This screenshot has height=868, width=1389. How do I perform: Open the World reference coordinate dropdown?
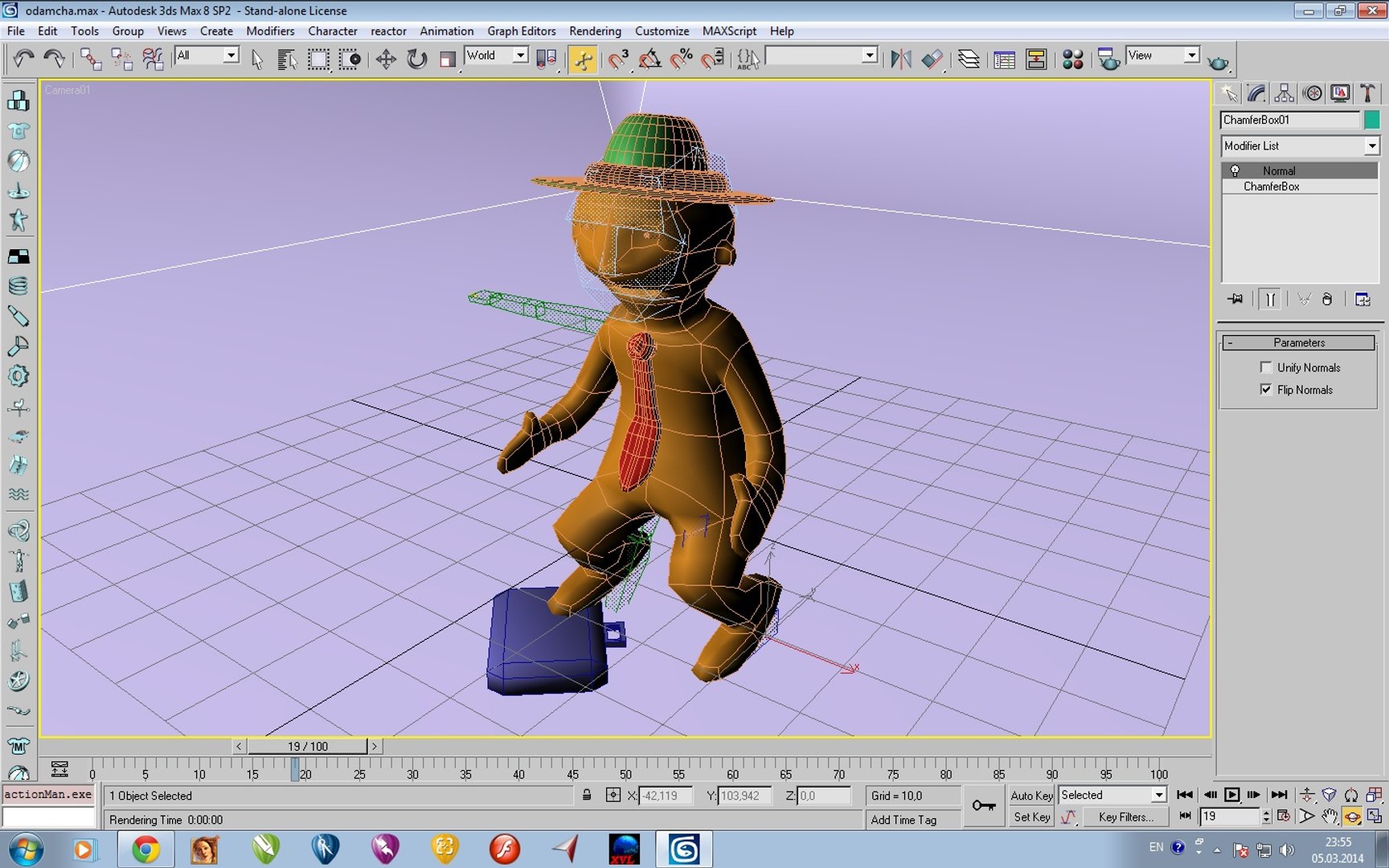tap(496, 55)
